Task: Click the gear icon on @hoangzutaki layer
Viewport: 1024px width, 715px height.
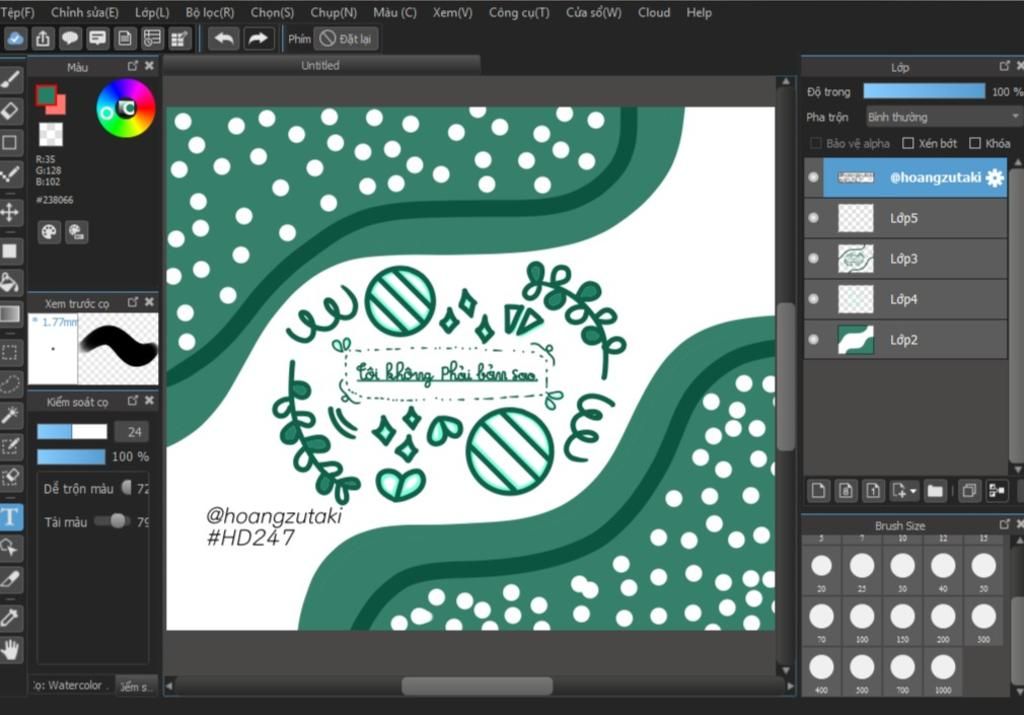Action: click(995, 178)
